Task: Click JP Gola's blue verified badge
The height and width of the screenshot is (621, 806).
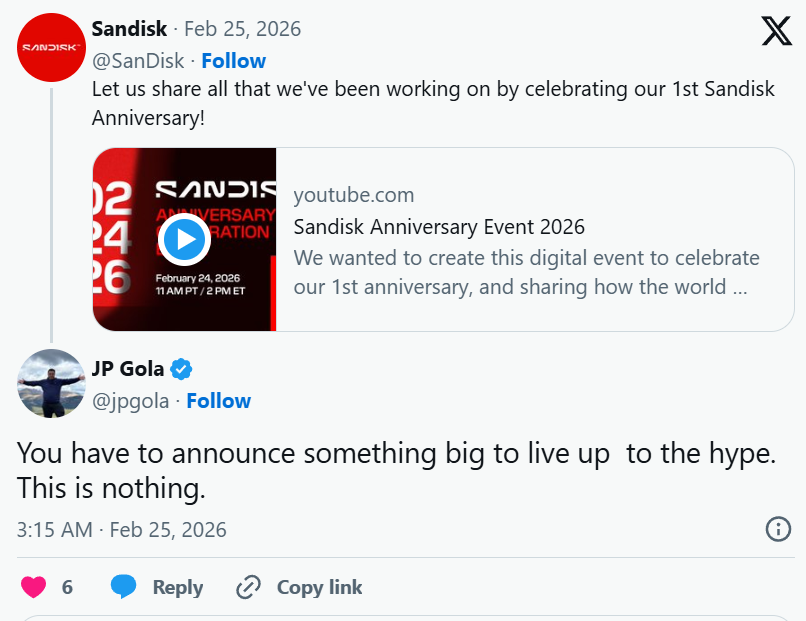Action: 181,369
